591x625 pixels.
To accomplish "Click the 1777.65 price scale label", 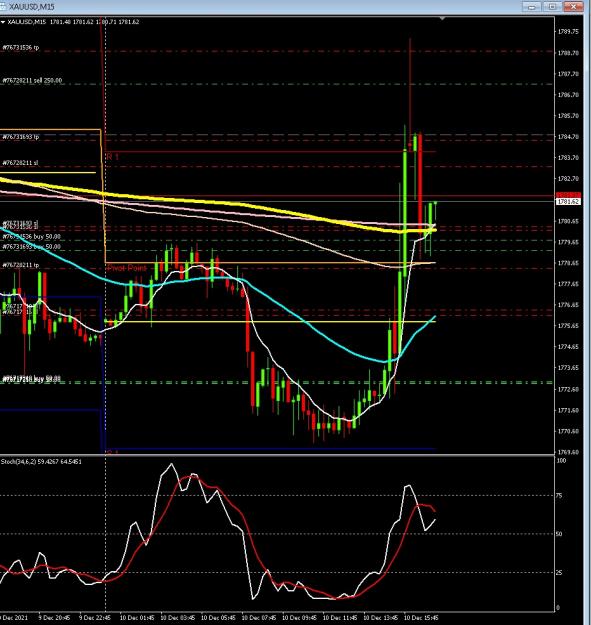I will [568, 284].
